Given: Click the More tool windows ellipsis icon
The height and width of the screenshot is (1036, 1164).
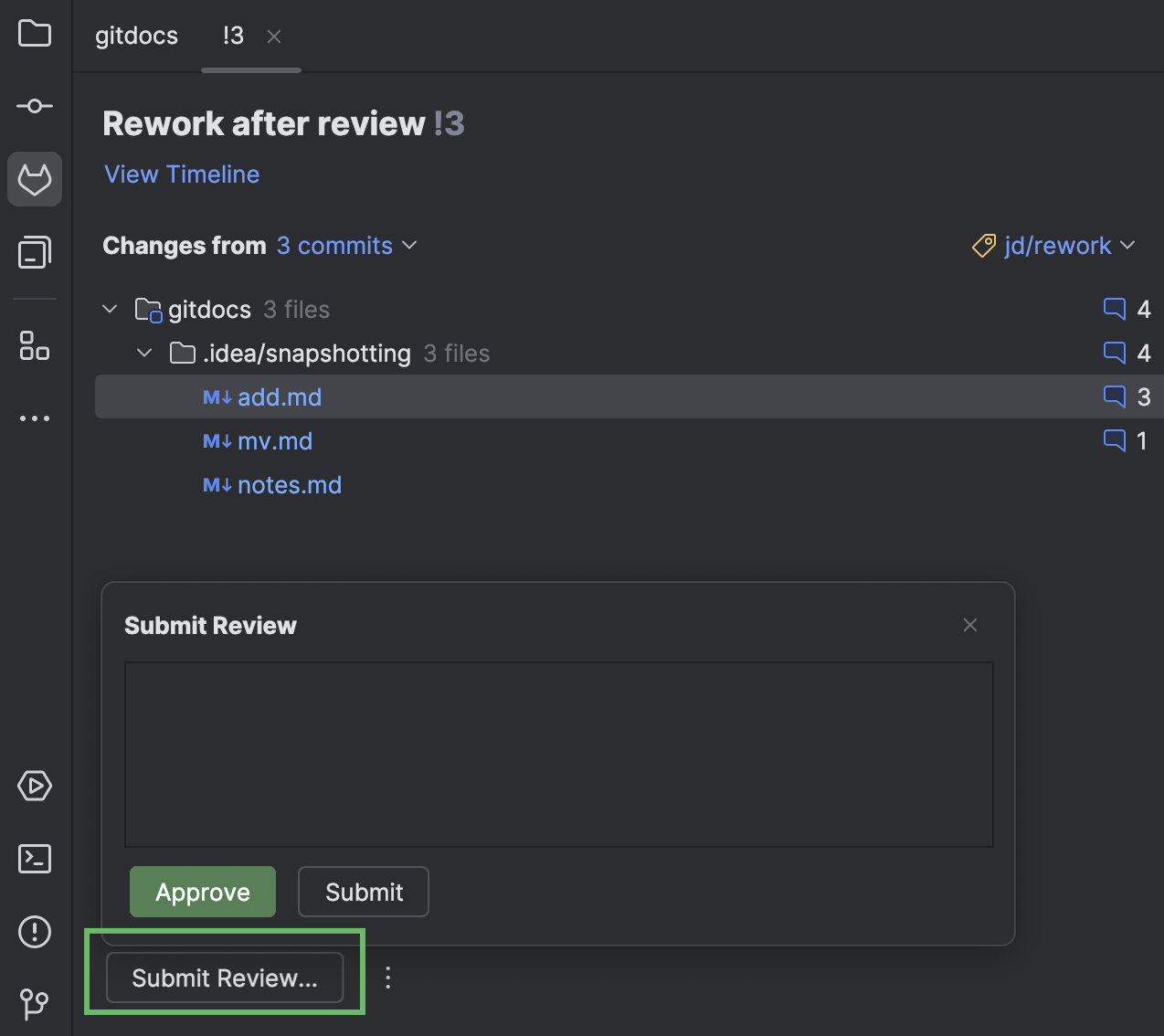Looking at the screenshot, I should [x=34, y=418].
